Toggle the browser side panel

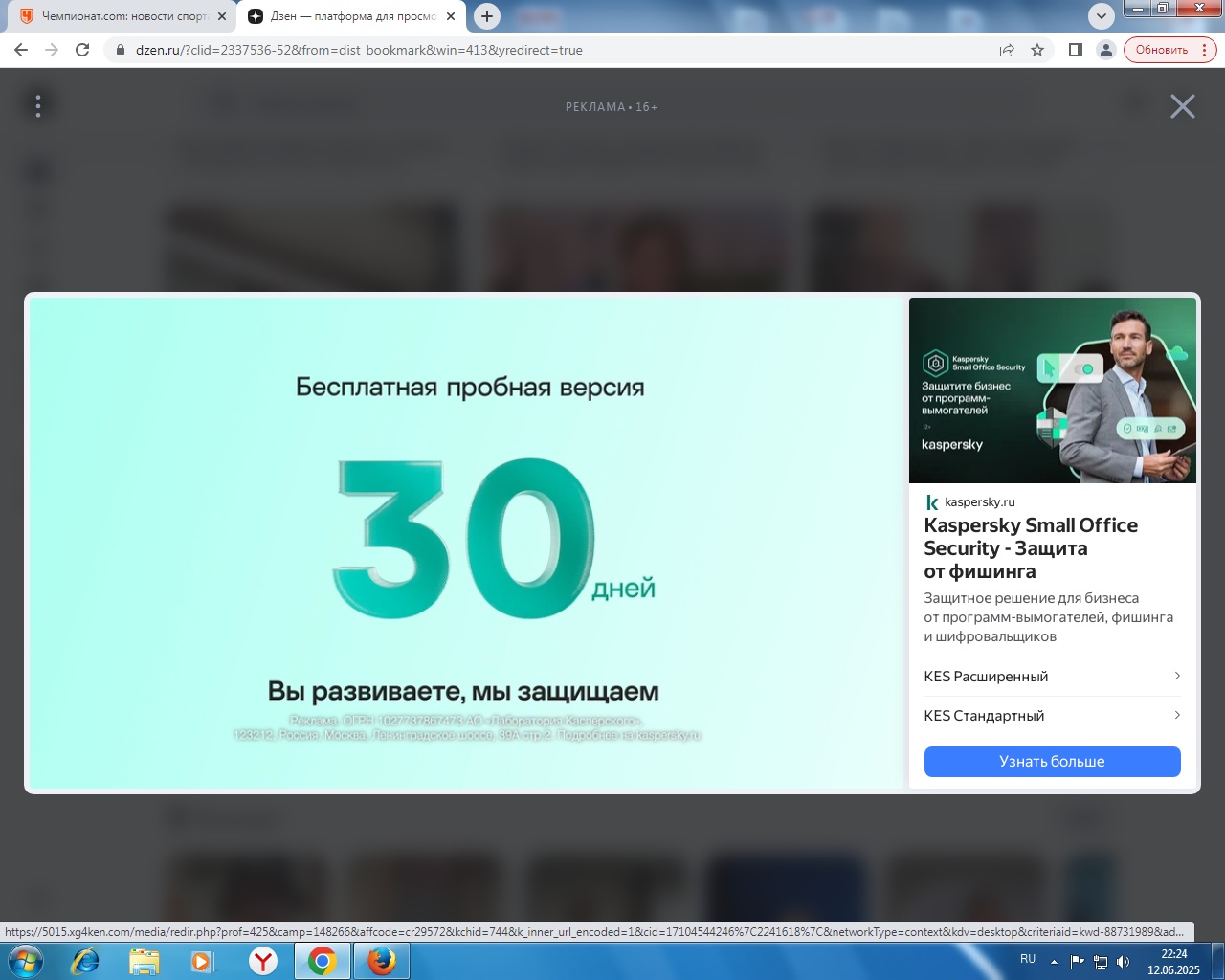click(1076, 50)
